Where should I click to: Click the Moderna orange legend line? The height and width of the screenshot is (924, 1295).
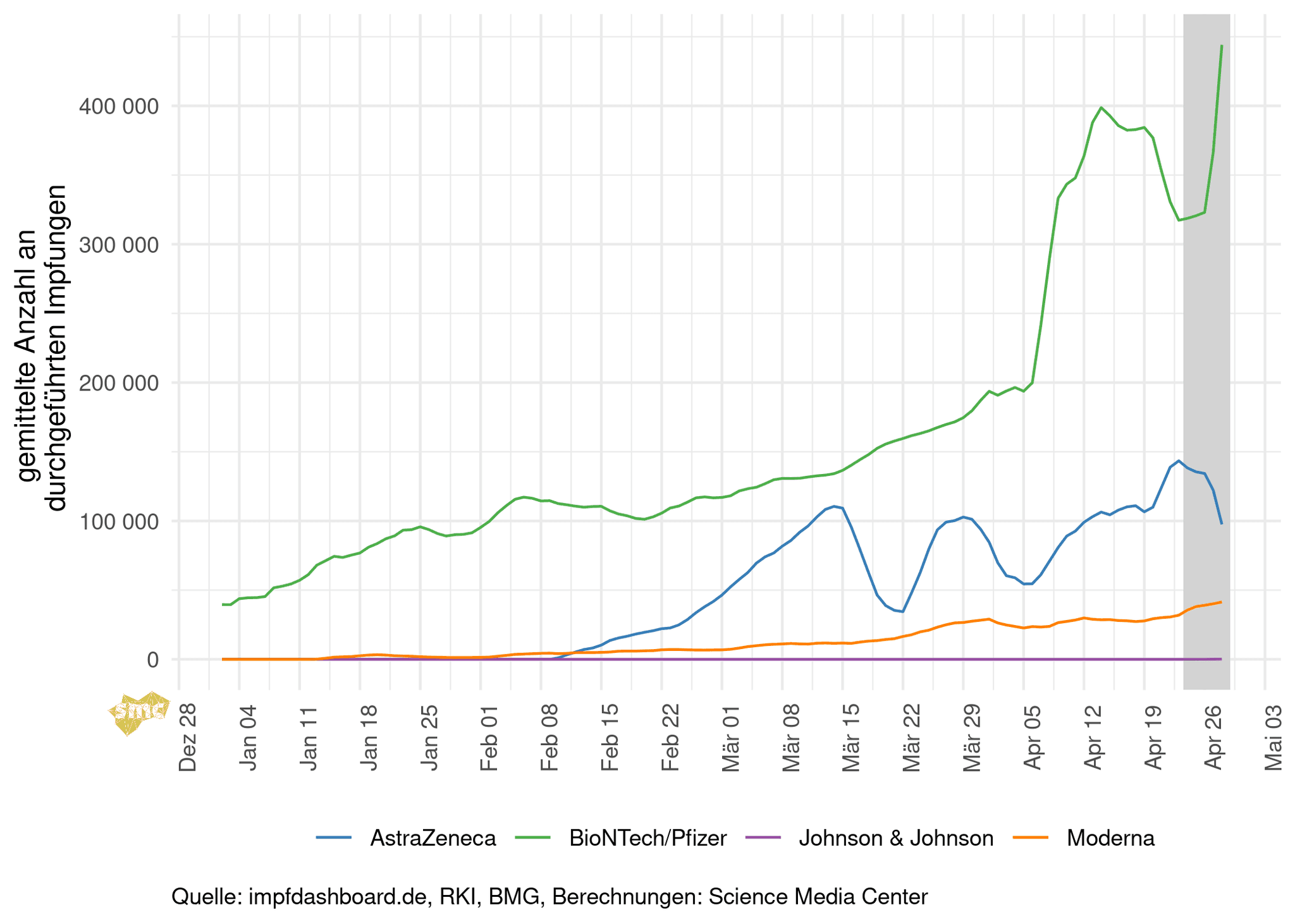1031,838
